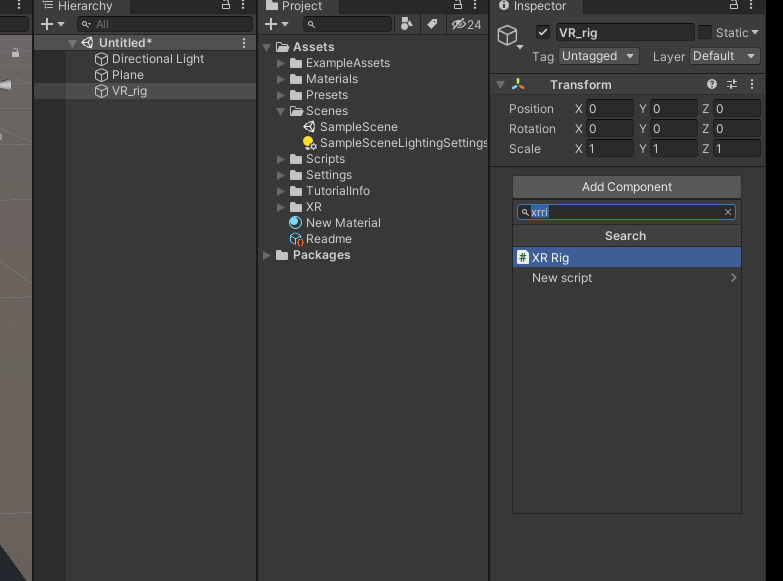783x581 pixels.
Task: Select the Readme asset
Action: click(329, 239)
